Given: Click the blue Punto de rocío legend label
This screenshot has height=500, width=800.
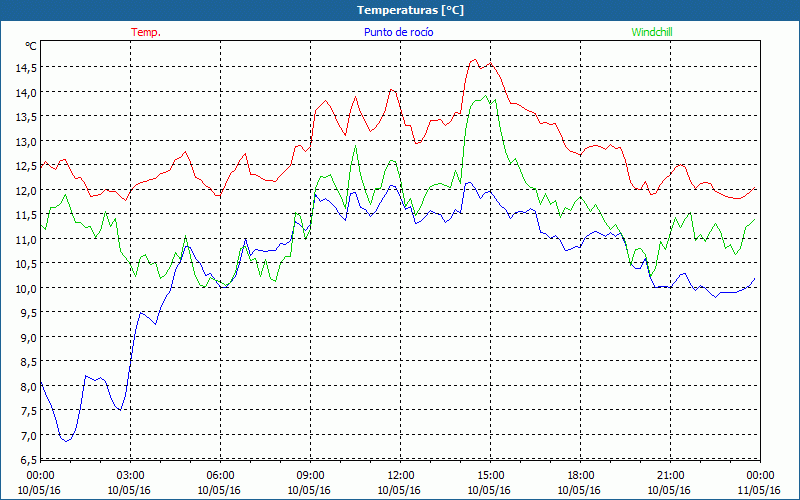Looking at the screenshot, I should 399,32.
